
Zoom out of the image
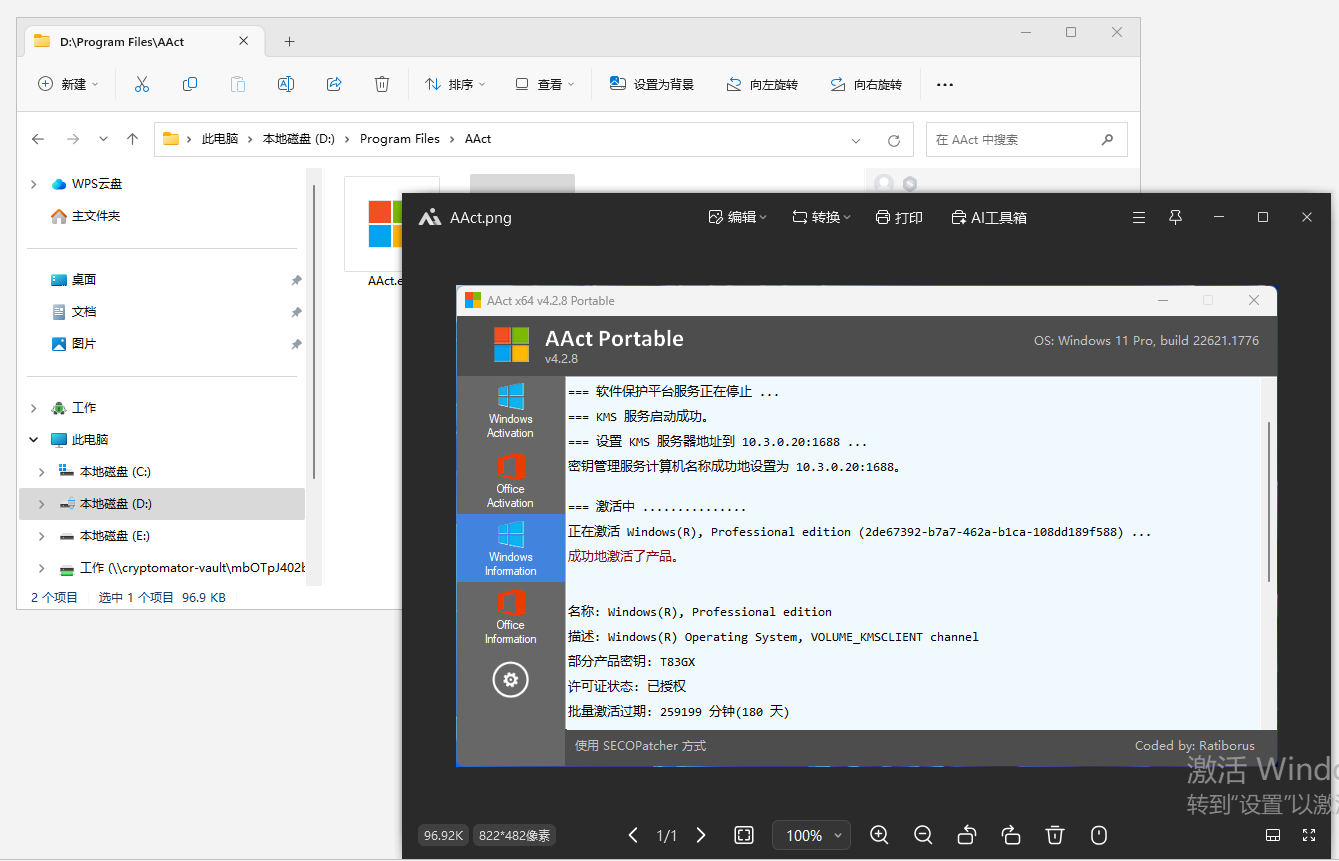click(923, 835)
